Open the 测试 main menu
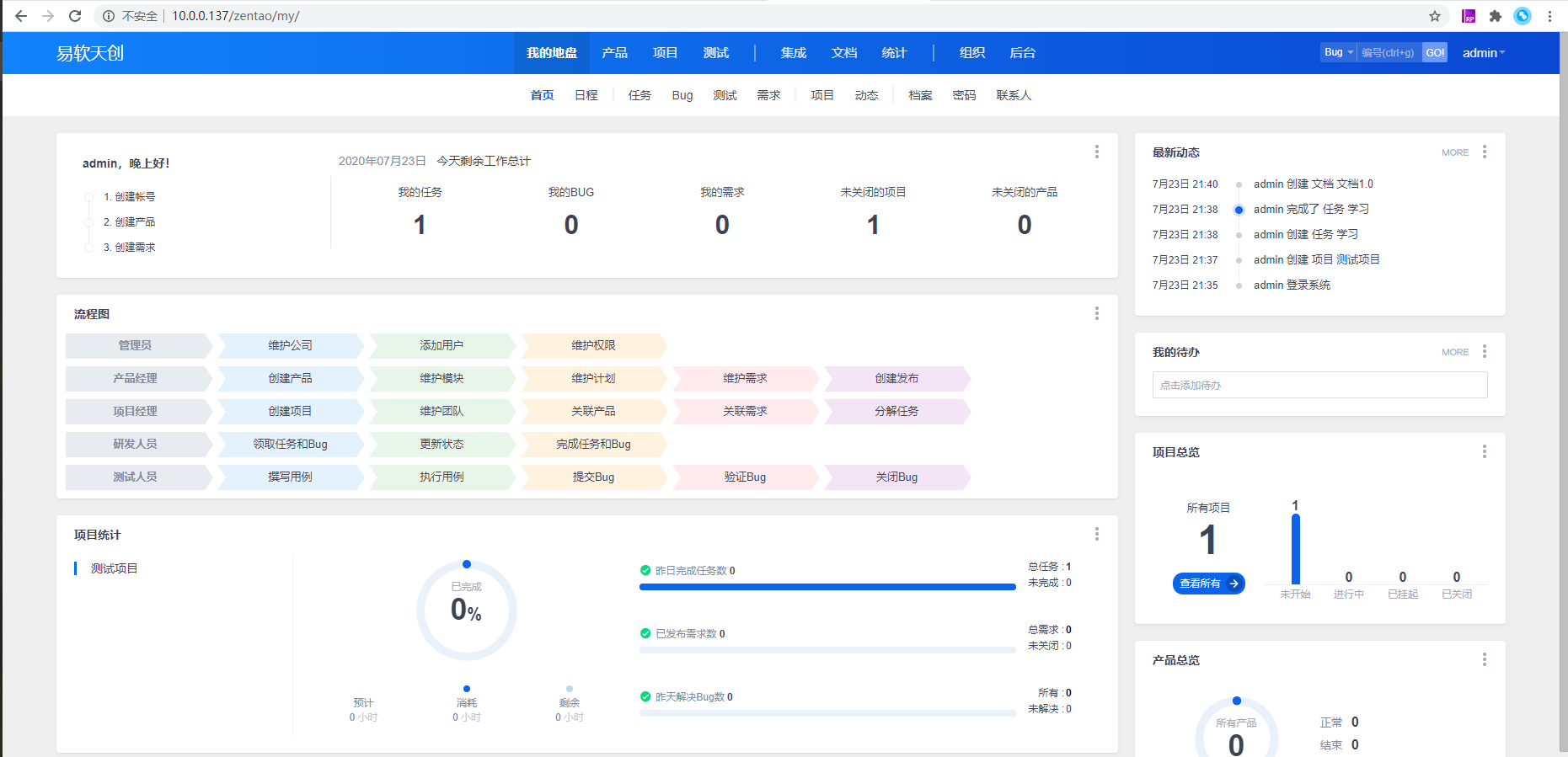 pyautogui.click(x=716, y=53)
